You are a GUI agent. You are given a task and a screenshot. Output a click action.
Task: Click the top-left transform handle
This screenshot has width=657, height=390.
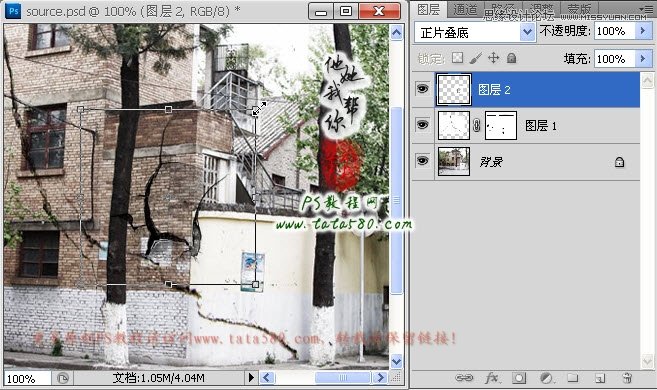80,109
